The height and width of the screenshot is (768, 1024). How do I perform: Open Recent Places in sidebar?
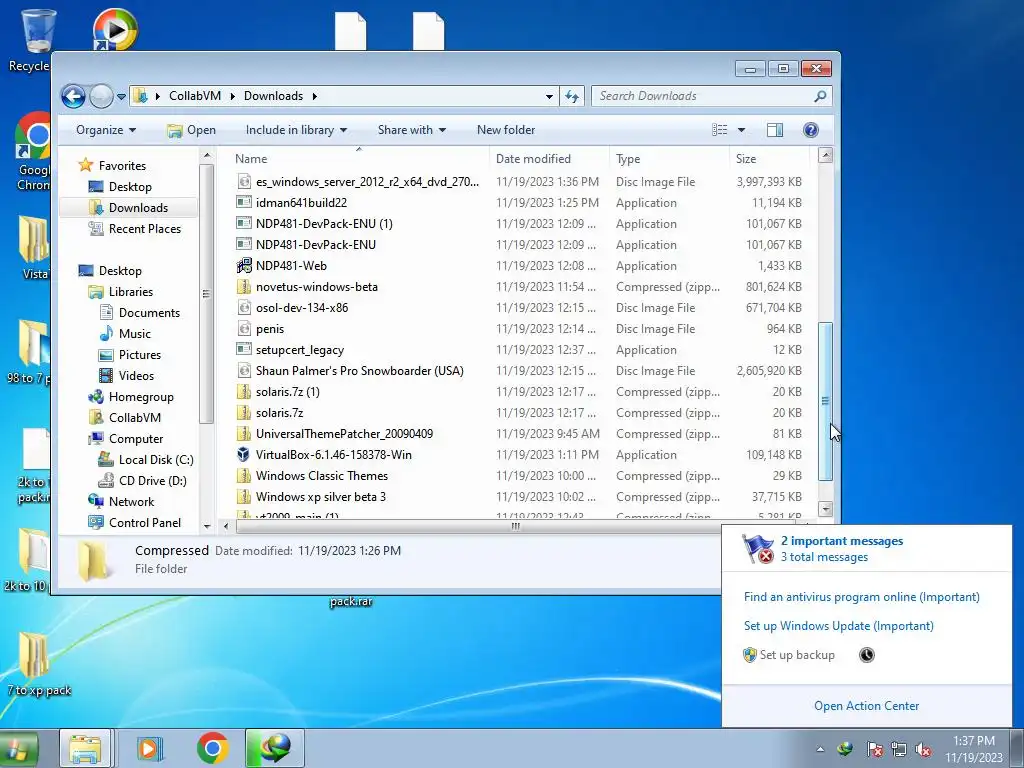144,229
